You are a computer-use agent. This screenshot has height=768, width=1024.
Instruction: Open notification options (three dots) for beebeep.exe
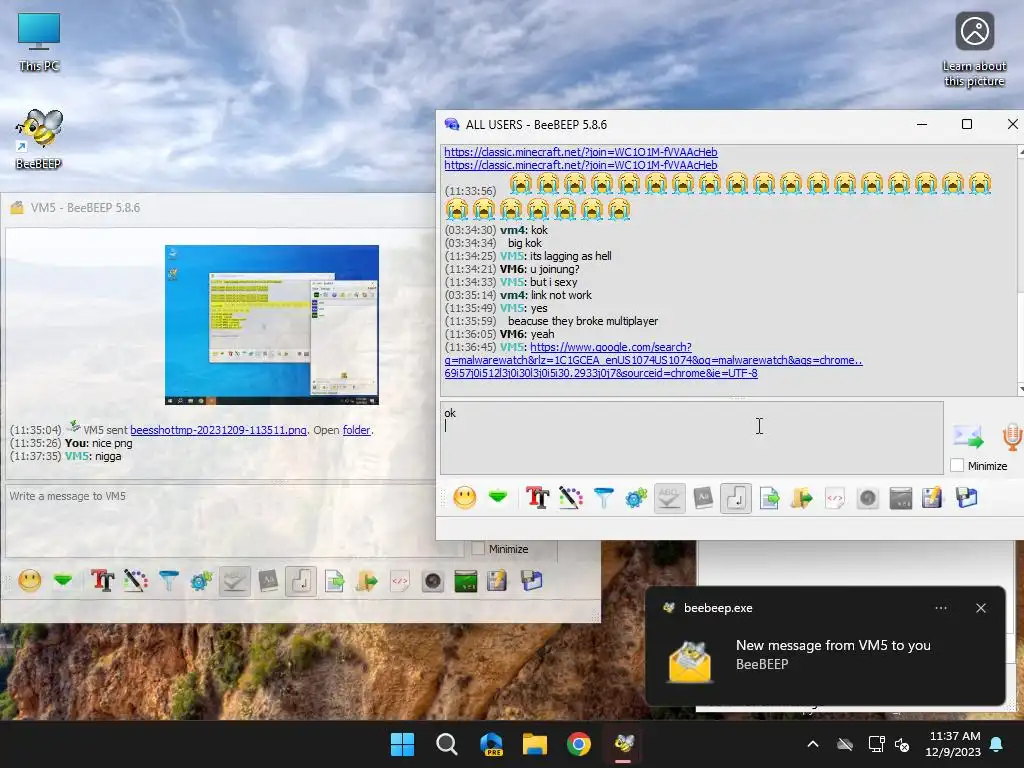(x=940, y=608)
